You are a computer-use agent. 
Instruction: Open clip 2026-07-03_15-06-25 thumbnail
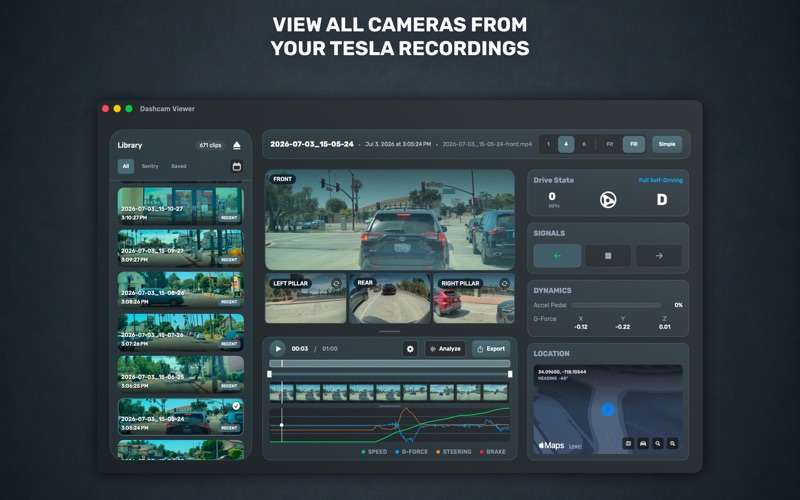(x=181, y=374)
